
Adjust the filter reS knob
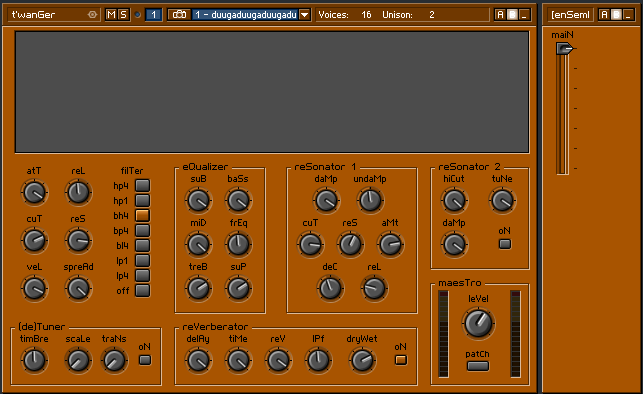click(78, 241)
